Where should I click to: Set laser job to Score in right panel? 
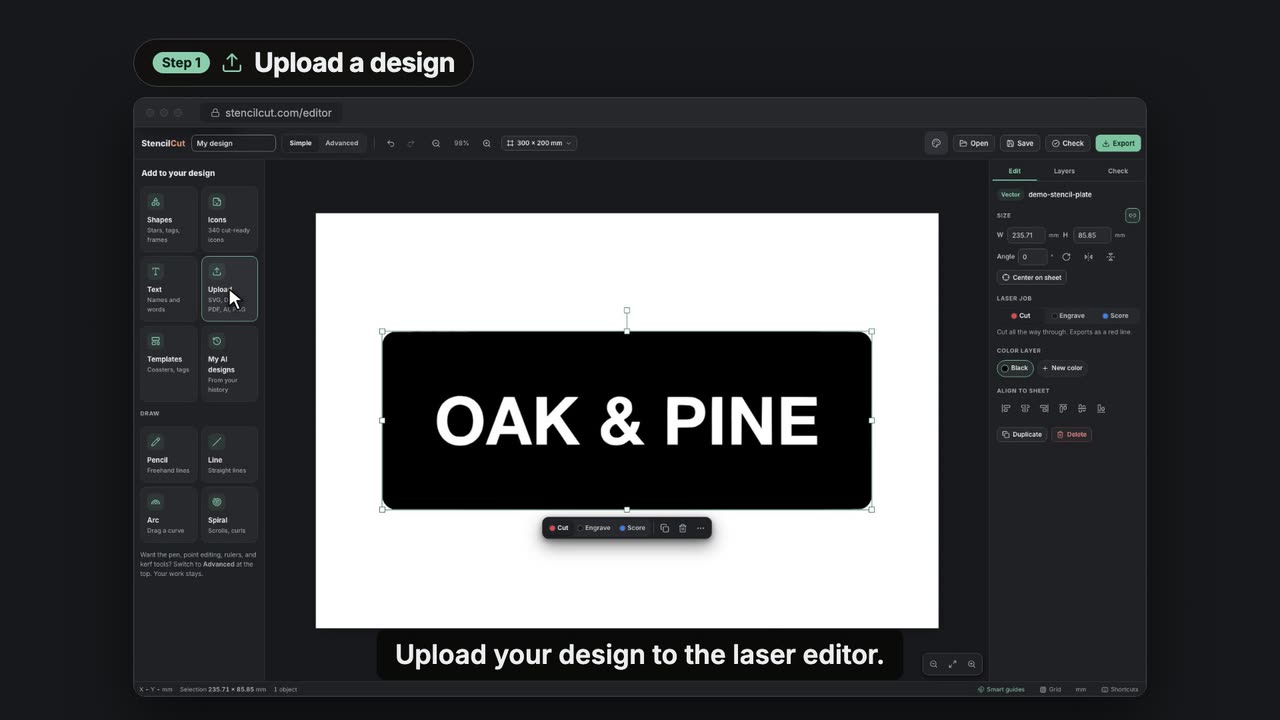pos(1115,316)
